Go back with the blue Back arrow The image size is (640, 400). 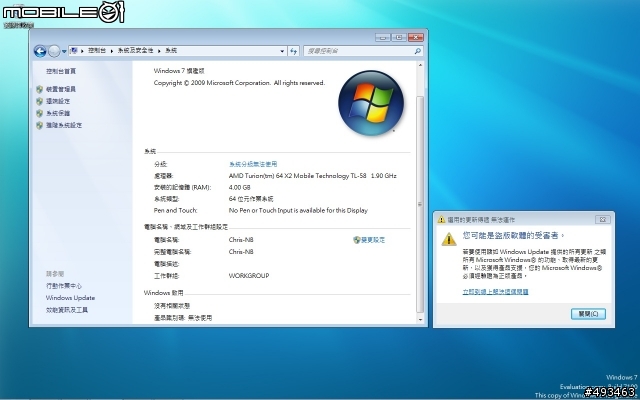40,51
